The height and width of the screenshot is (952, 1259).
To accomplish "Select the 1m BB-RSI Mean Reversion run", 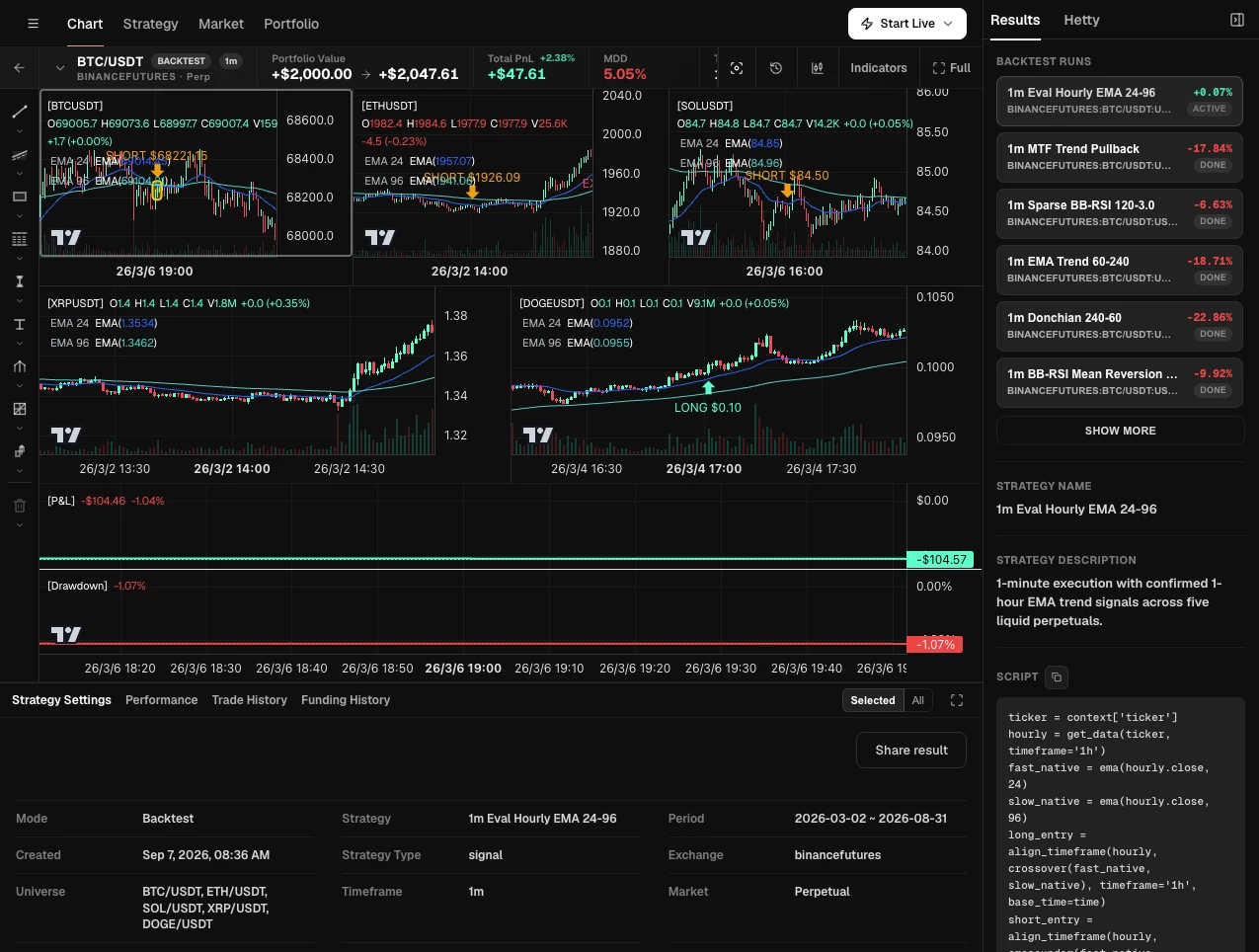I will point(1120,381).
